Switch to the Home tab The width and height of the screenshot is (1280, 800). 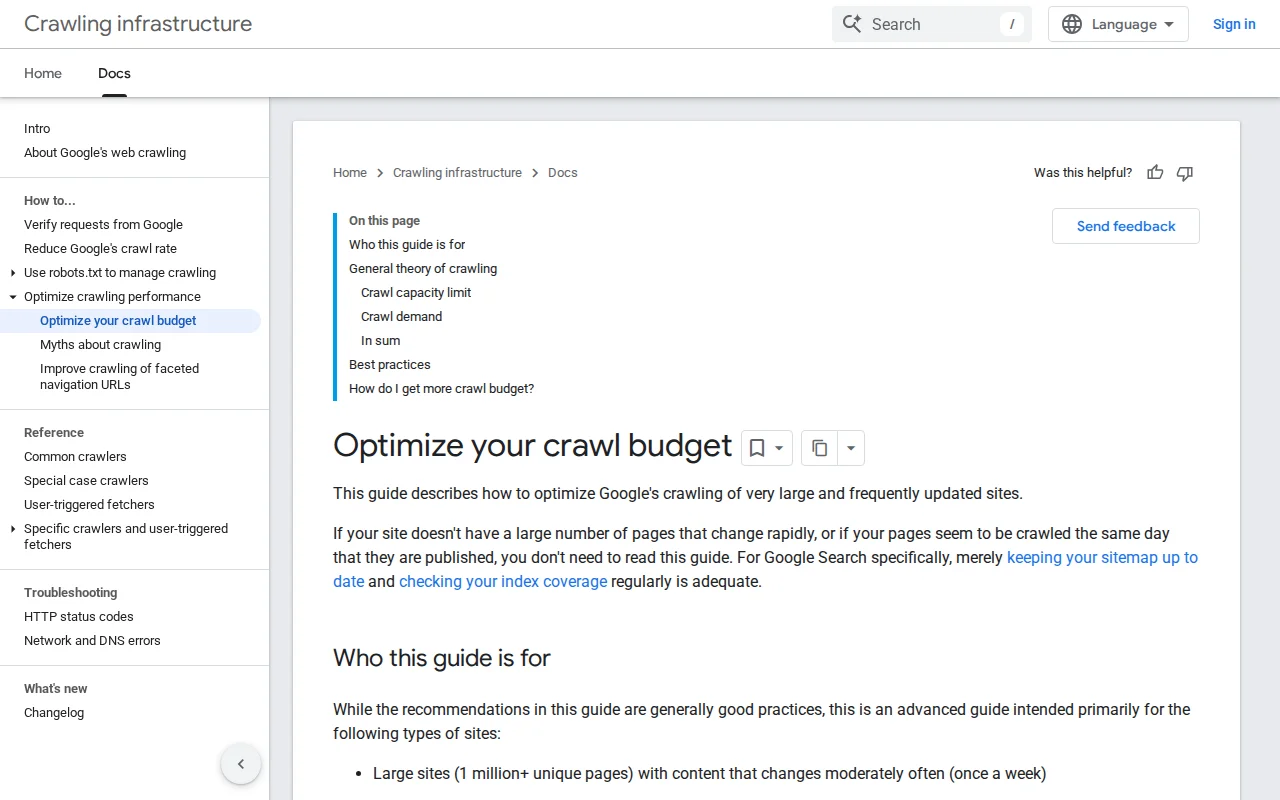coord(42,73)
